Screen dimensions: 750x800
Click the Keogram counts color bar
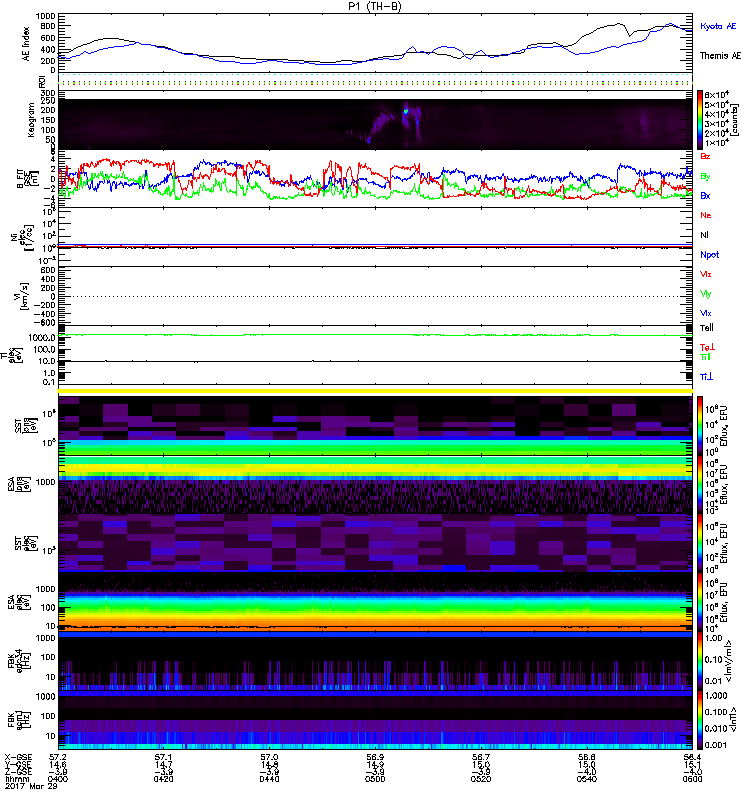(700, 120)
